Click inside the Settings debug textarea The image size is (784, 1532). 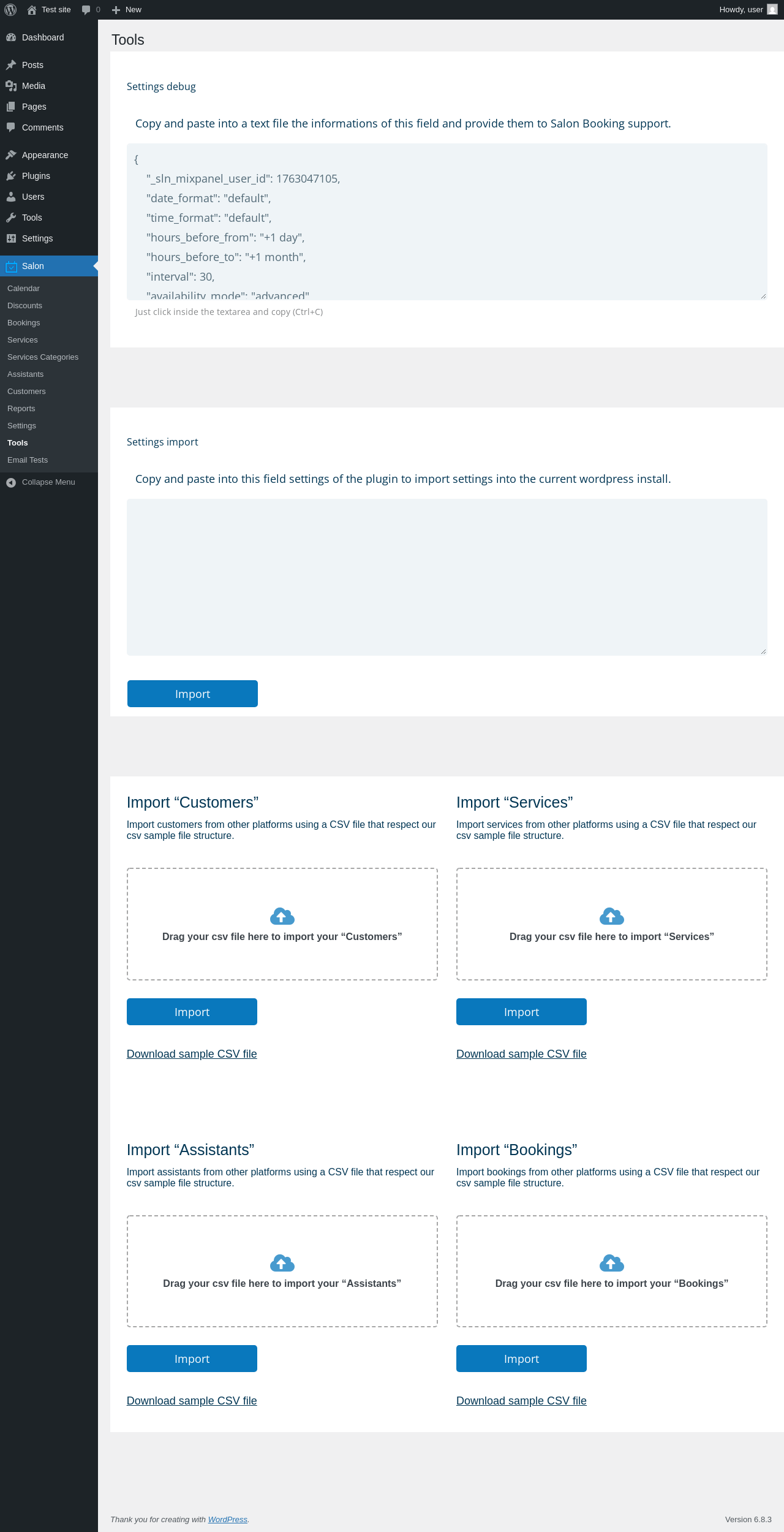tap(447, 222)
